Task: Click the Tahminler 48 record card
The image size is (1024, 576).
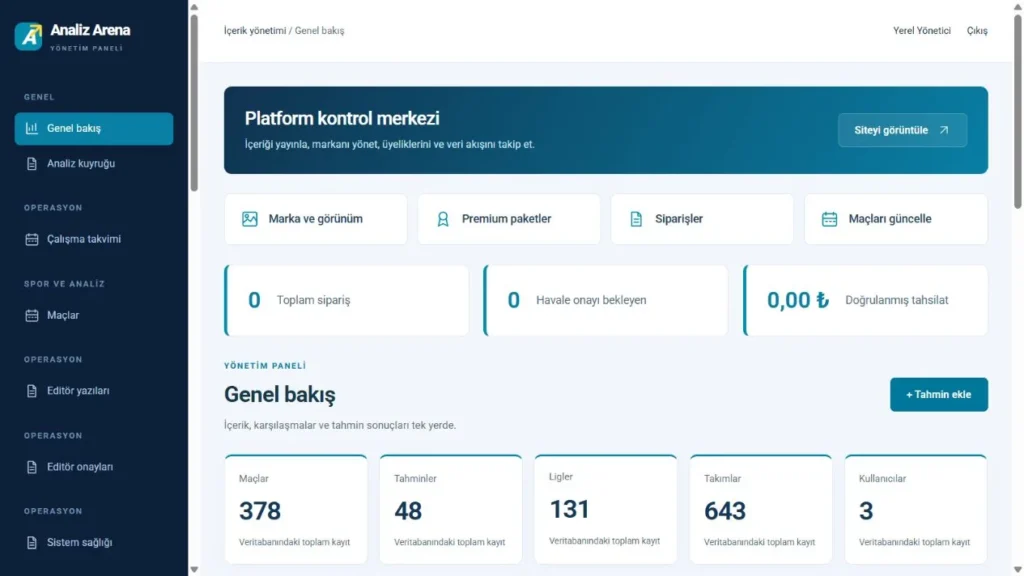Action: (451, 509)
